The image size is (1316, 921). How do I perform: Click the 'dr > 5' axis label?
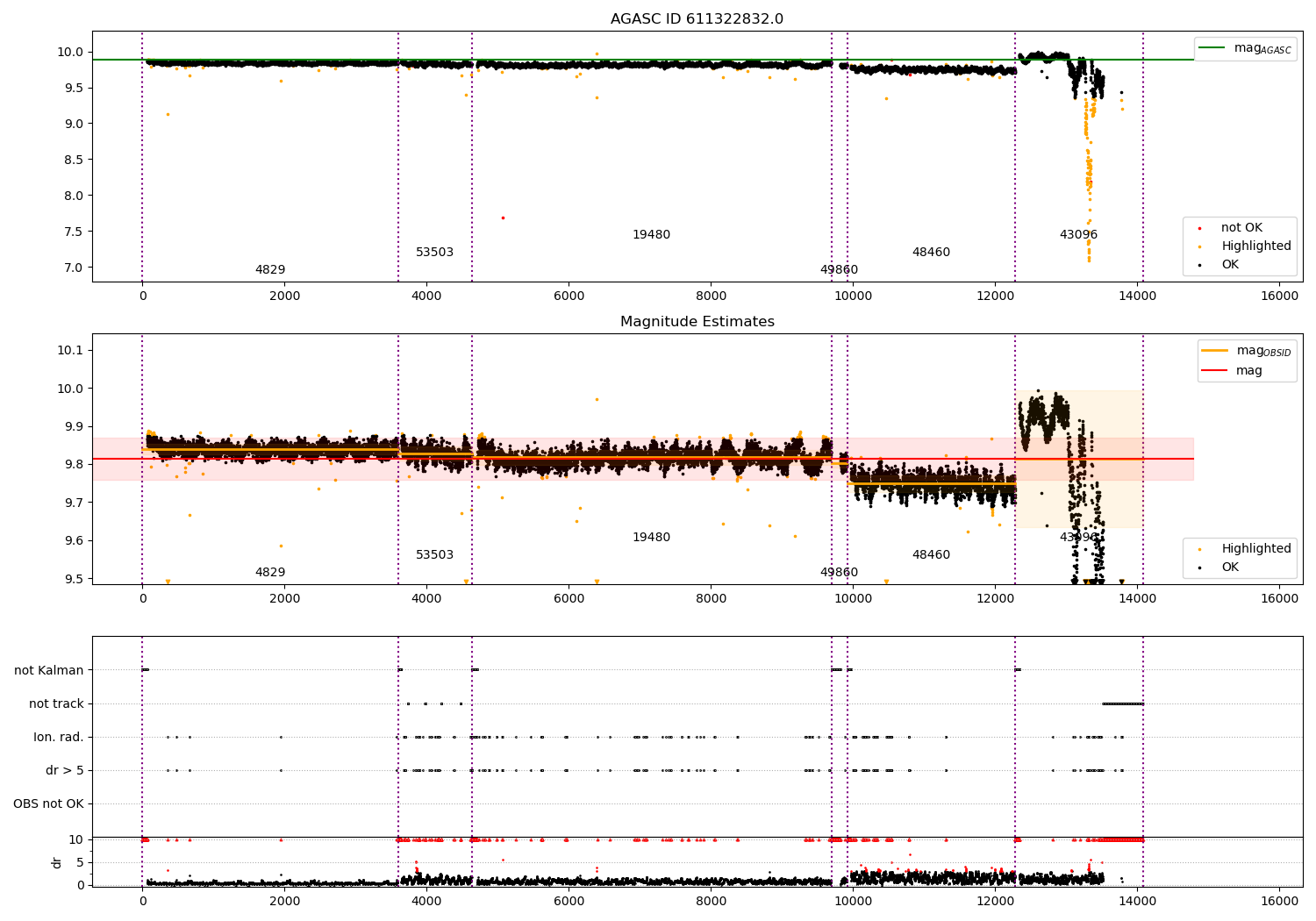(65, 771)
